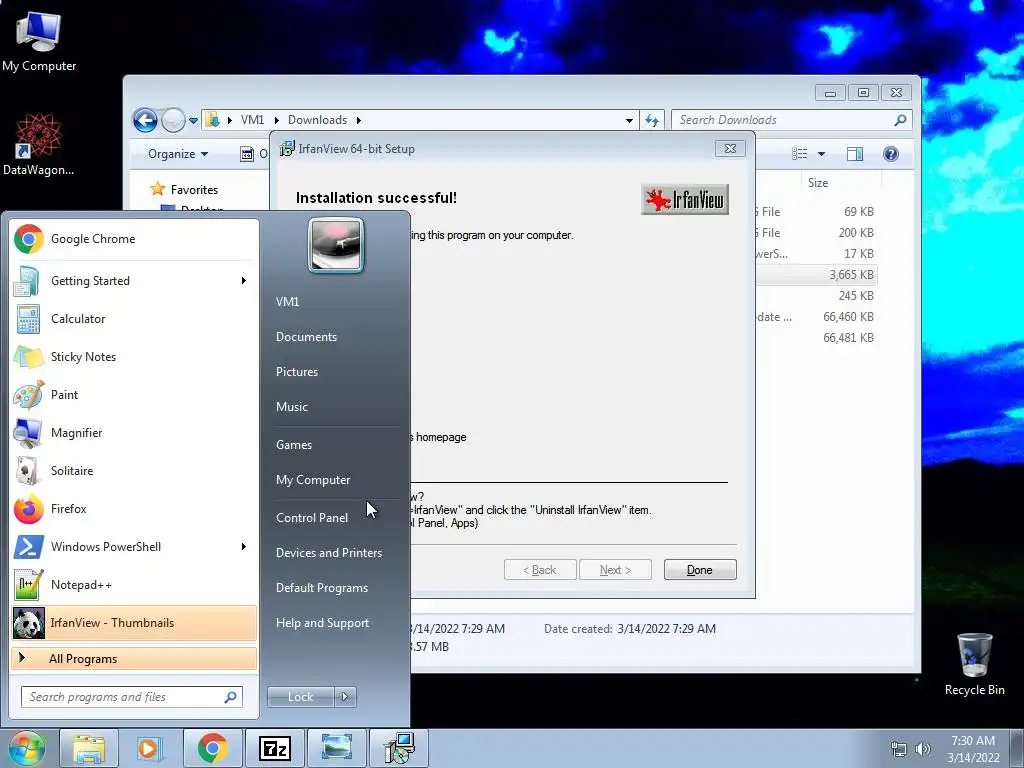
Task: Click the IrfanView logo in setup
Action: pos(685,200)
